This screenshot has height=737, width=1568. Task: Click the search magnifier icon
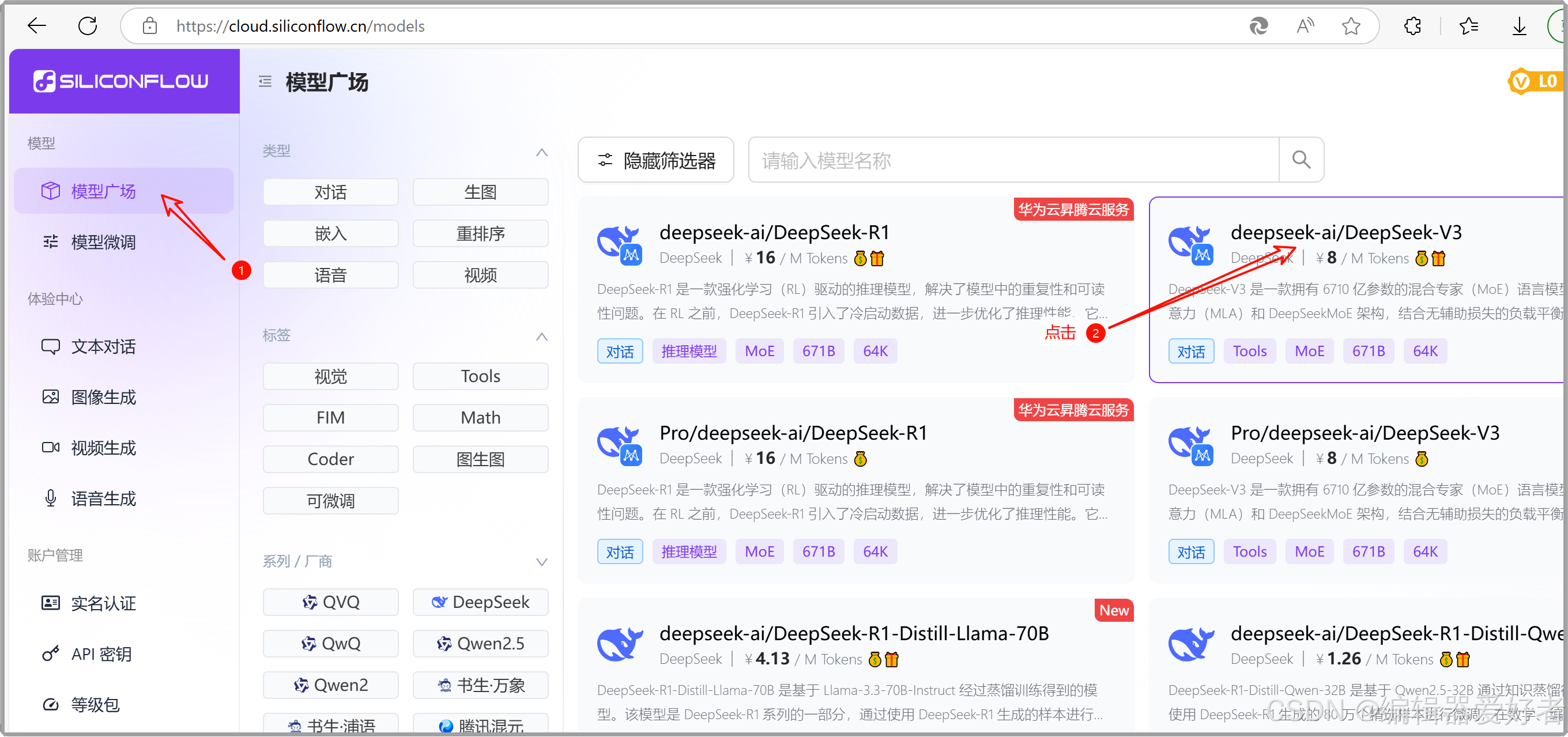pos(1301,160)
